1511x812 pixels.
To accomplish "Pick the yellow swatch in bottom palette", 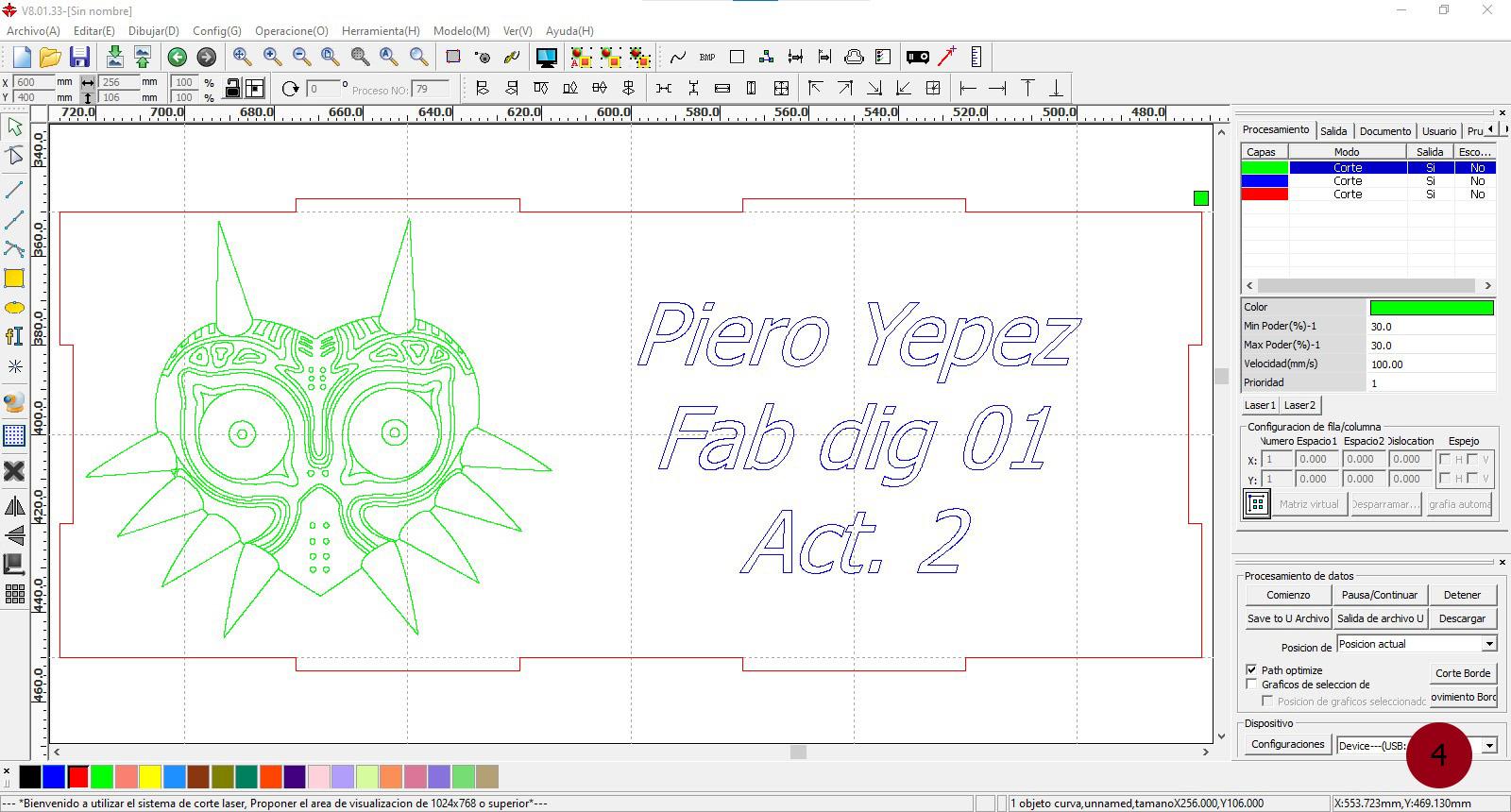I will coord(150,777).
